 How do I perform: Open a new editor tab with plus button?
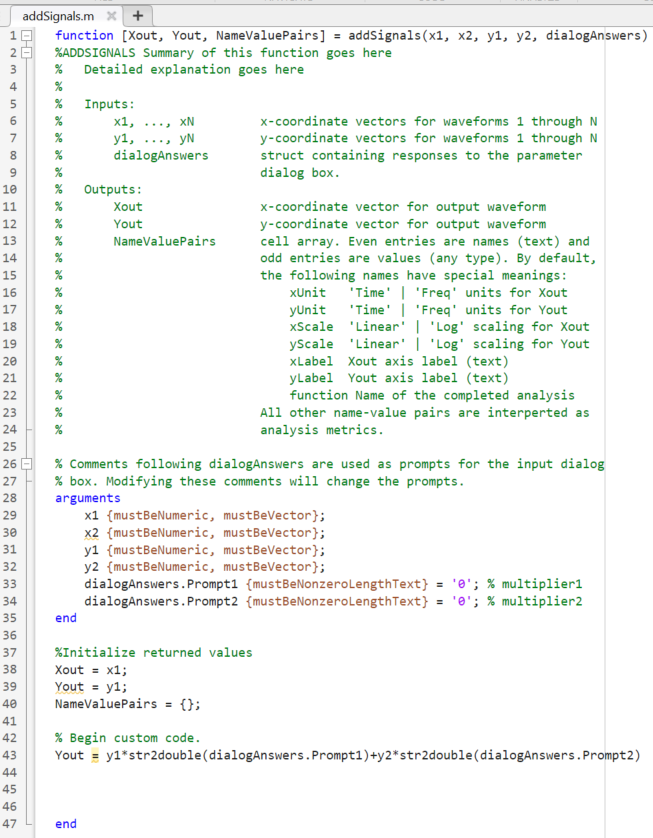pyautogui.click(x=137, y=16)
